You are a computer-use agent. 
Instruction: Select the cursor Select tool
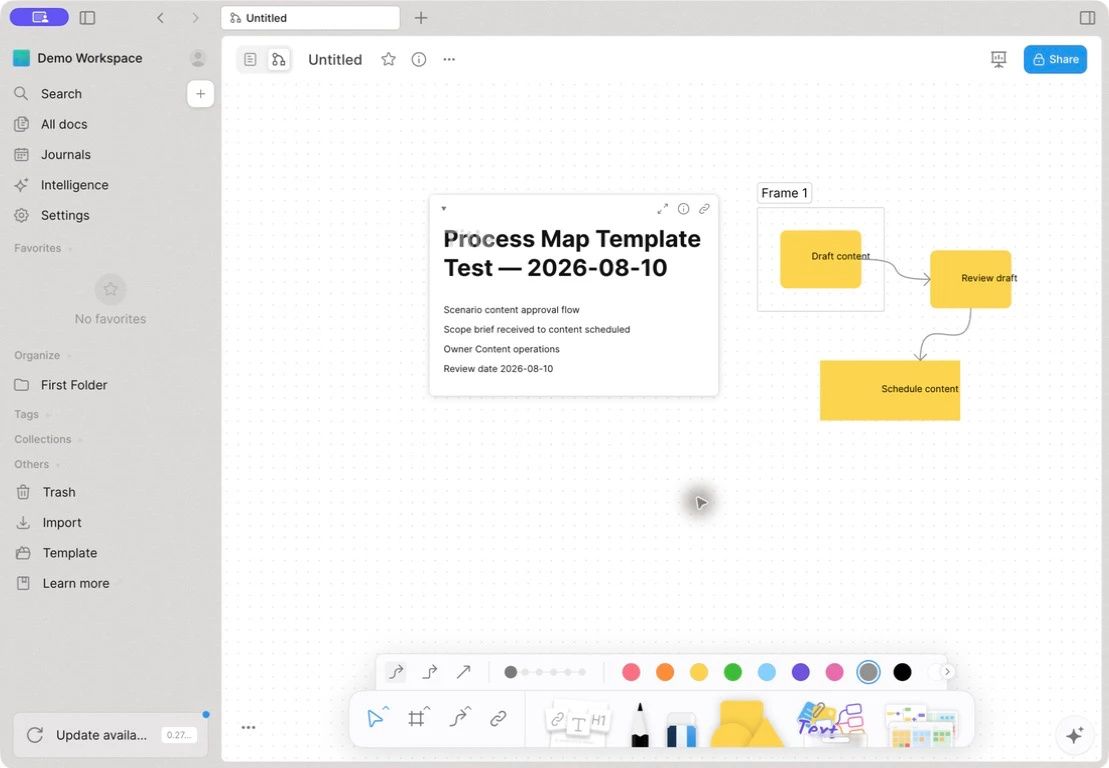coord(376,718)
